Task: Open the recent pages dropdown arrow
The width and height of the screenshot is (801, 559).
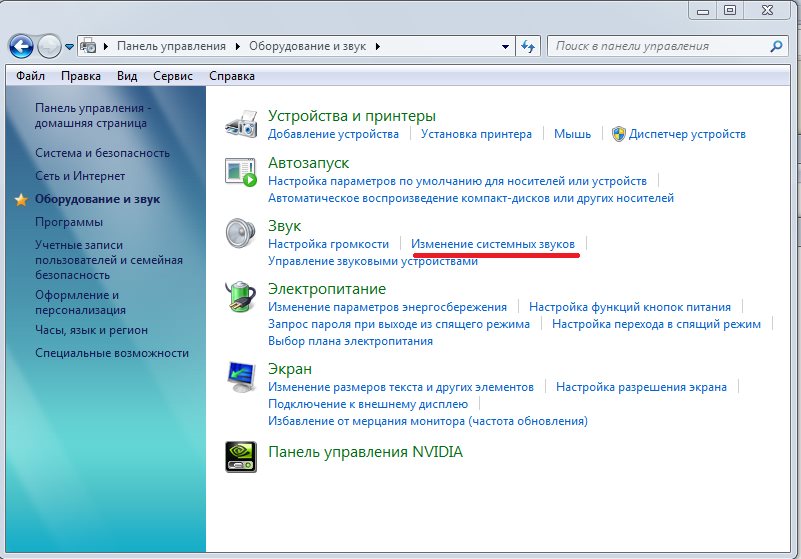Action: (69, 46)
